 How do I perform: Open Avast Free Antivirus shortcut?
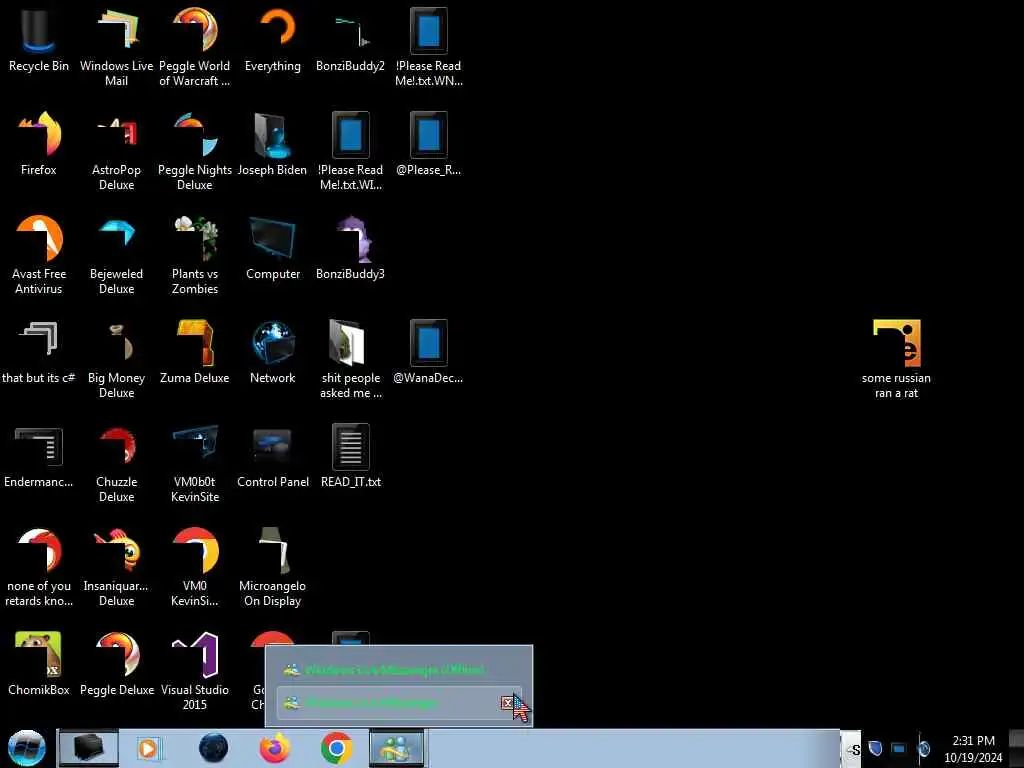39,255
